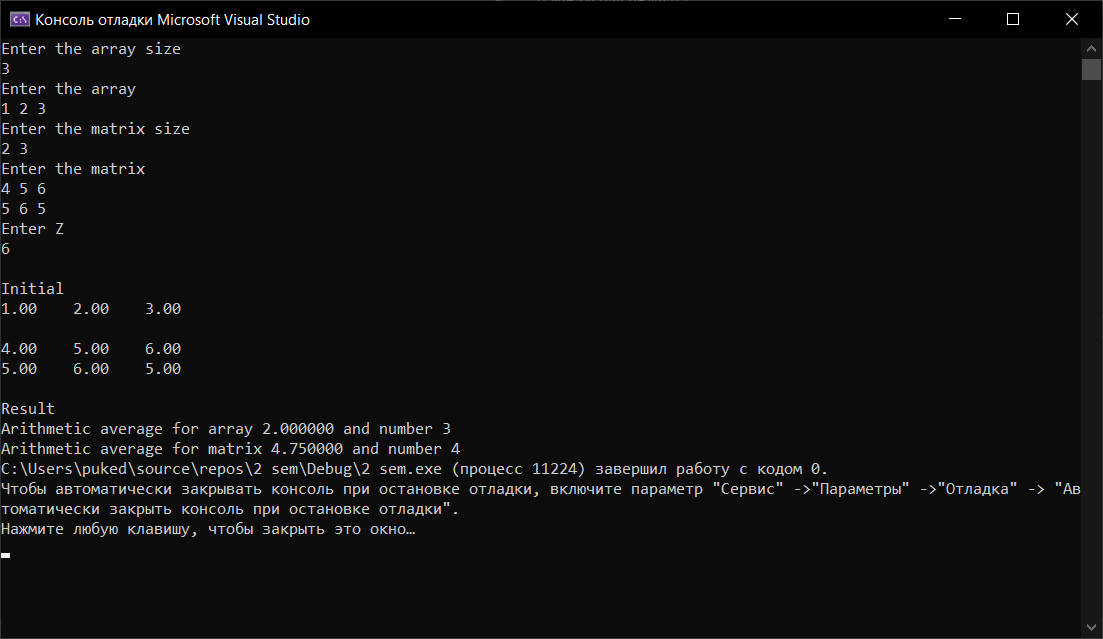
Task: Click the title text 'Консоль отладки Microsoft Visual Studio'
Action: (x=172, y=20)
